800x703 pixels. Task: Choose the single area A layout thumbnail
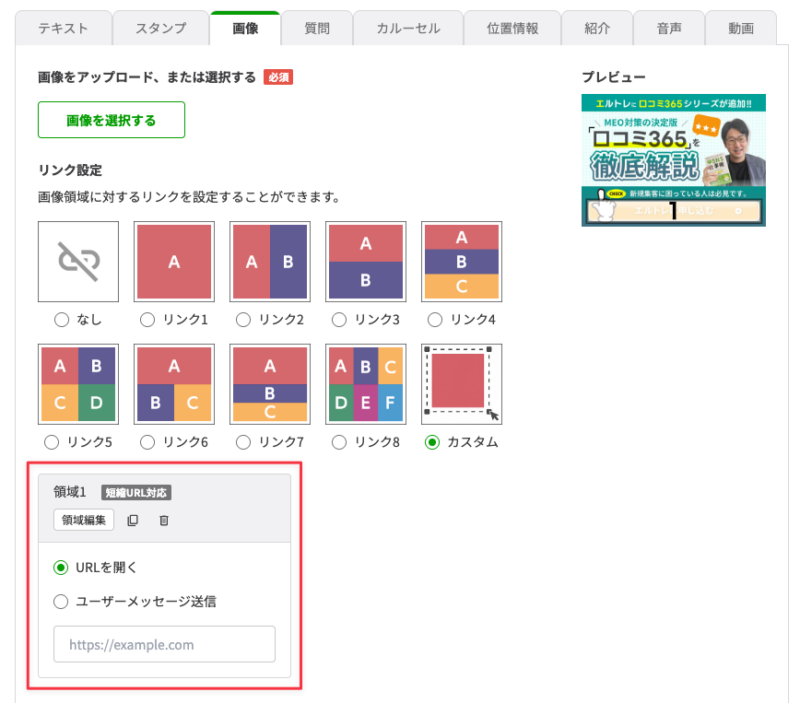[x=174, y=261]
